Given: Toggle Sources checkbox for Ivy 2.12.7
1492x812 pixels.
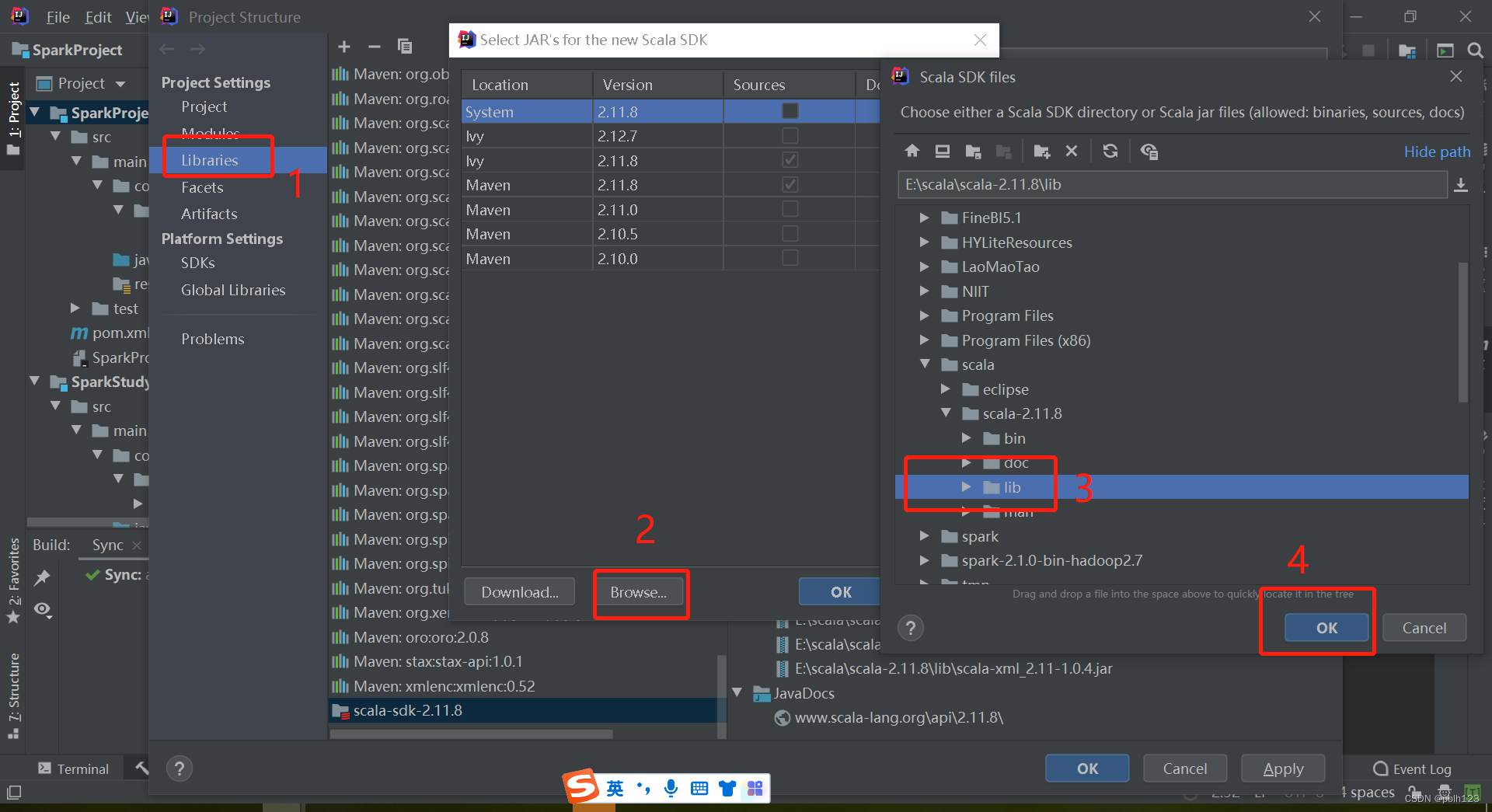Looking at the screenshot, I should pyautogui.click(x=790, y=135).
